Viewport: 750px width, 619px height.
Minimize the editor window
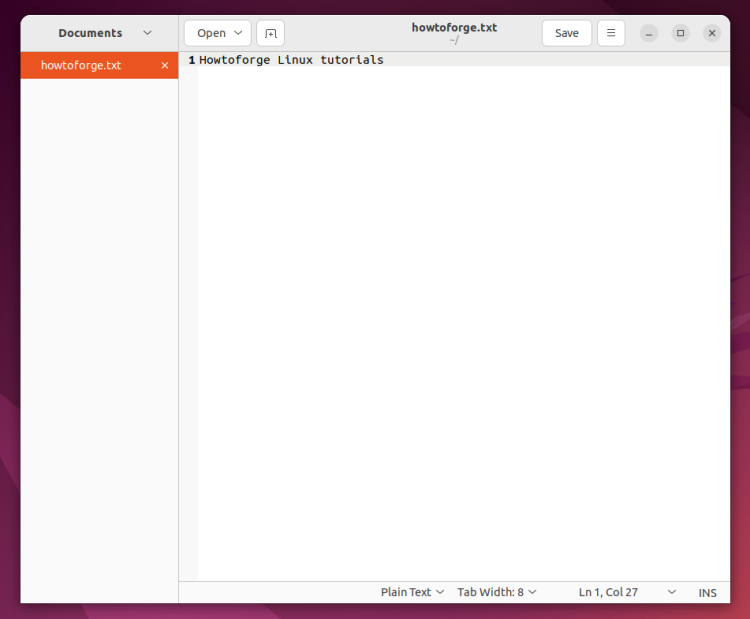[x=649, y=33]
